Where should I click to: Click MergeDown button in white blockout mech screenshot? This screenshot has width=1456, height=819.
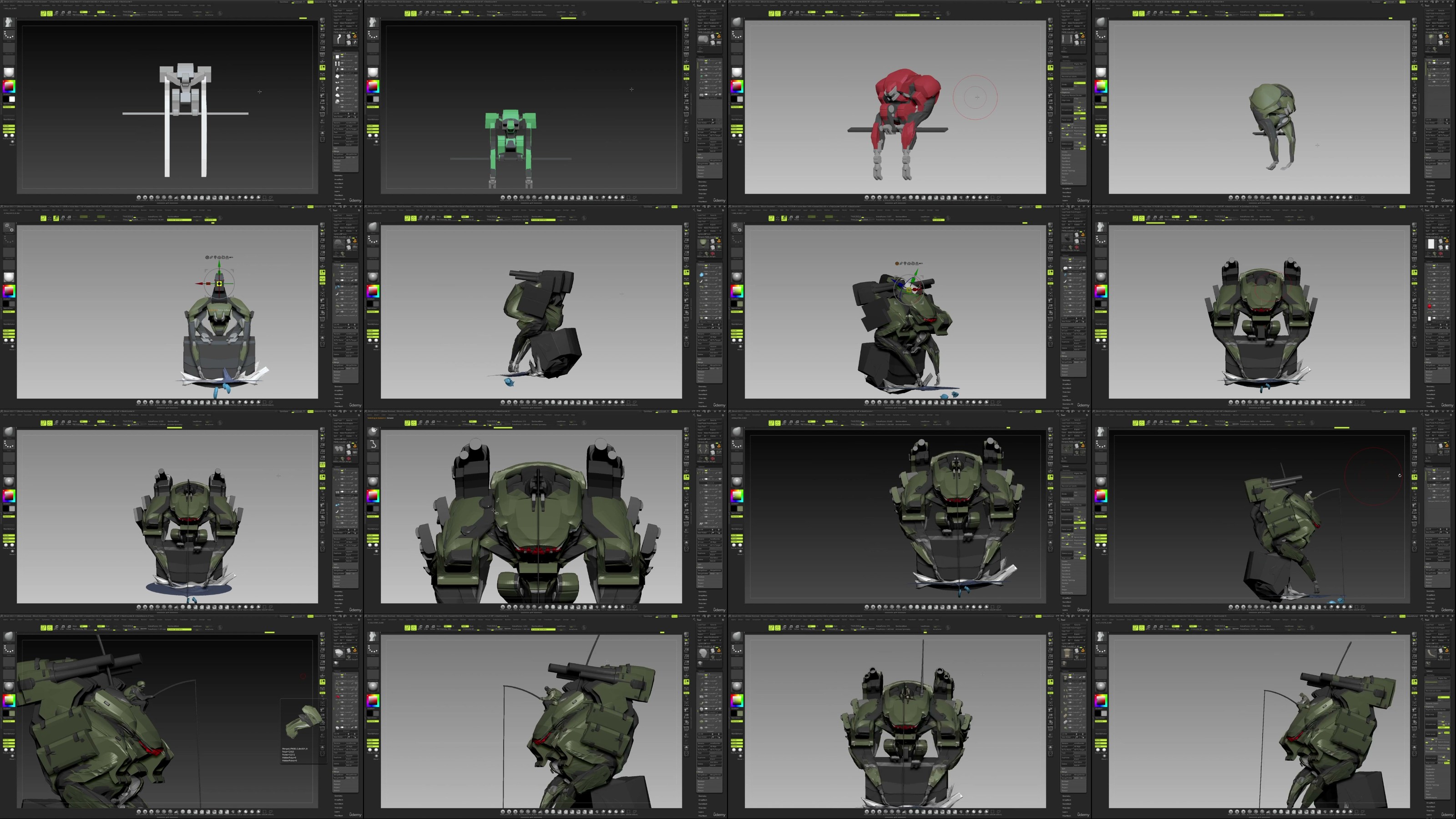[339, 154]
